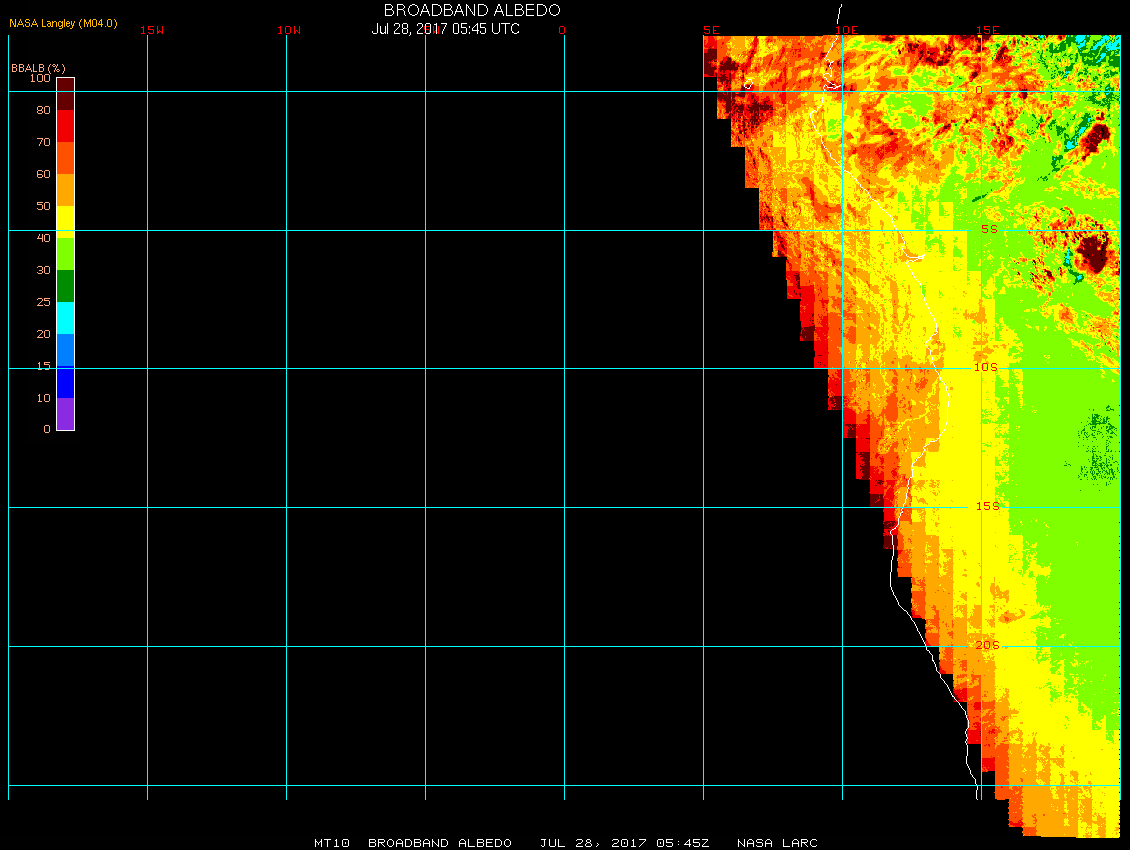Click the 10E longitude label
This screenshot has width=1130, height=850.
(x=846, y=30)
